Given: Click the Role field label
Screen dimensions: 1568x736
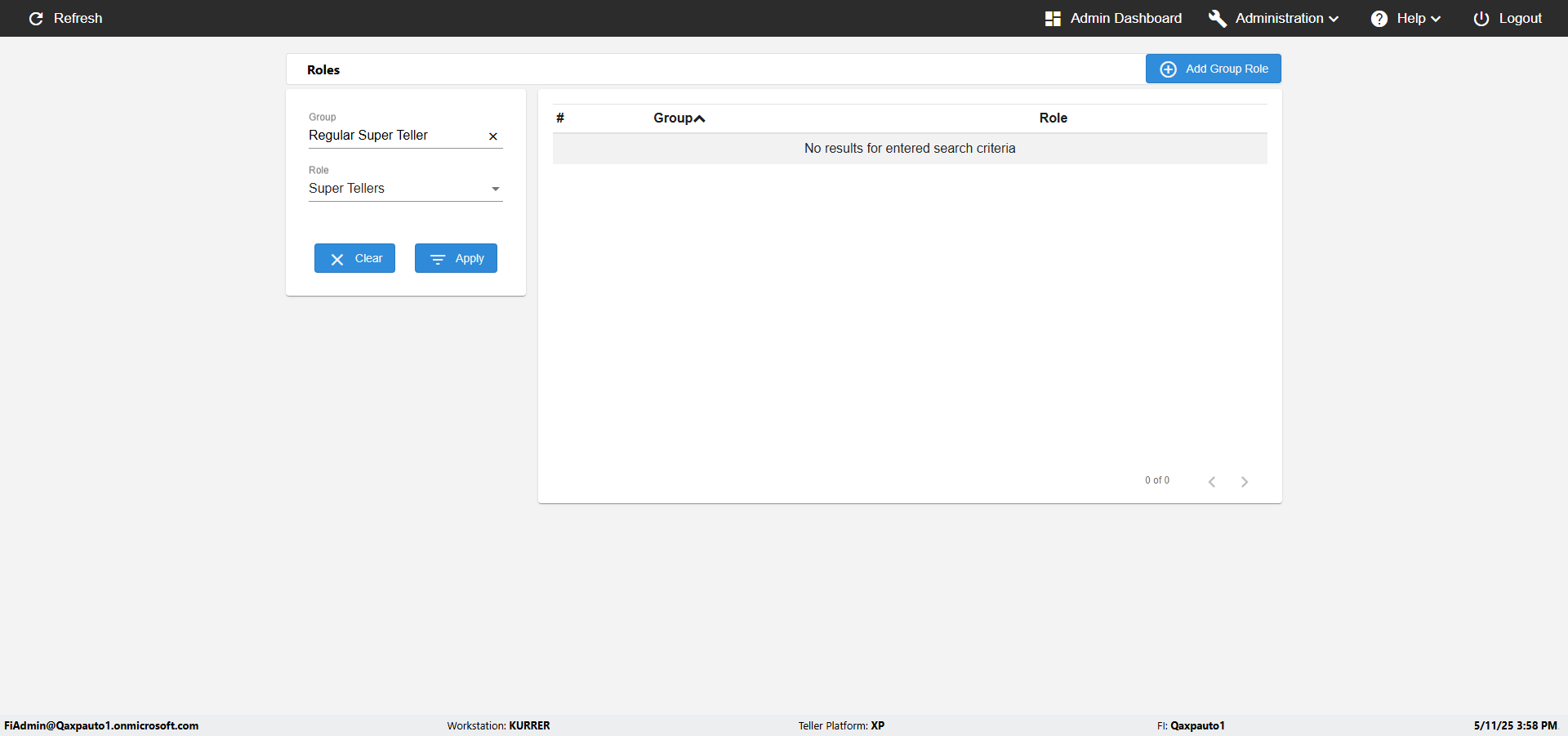Looking at the screenshot, I should coord(318,170).
